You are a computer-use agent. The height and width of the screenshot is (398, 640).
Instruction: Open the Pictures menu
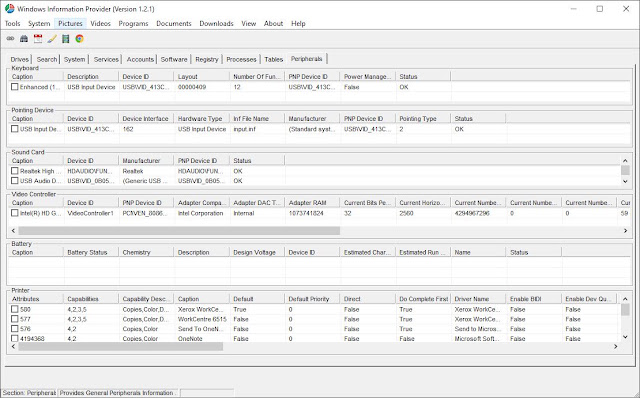(x=70, y=23)
